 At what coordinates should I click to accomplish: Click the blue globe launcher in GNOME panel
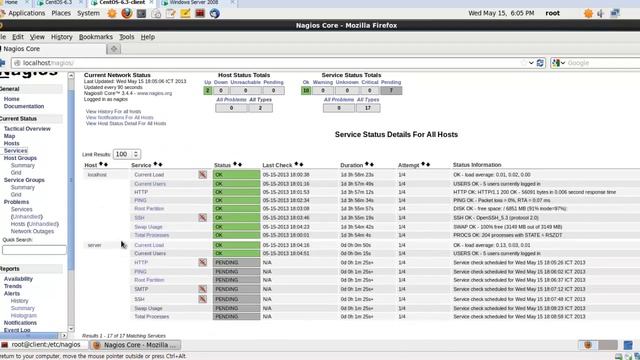pyautogui.click(x=215, y=13)
